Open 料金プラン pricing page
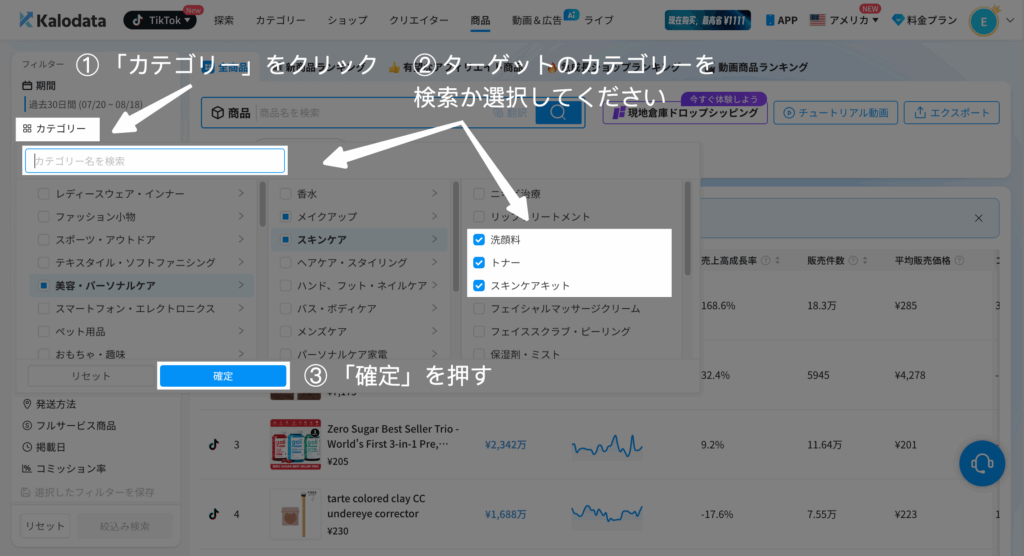Viewport: 1024px width, 556px height. click(924, 20)
